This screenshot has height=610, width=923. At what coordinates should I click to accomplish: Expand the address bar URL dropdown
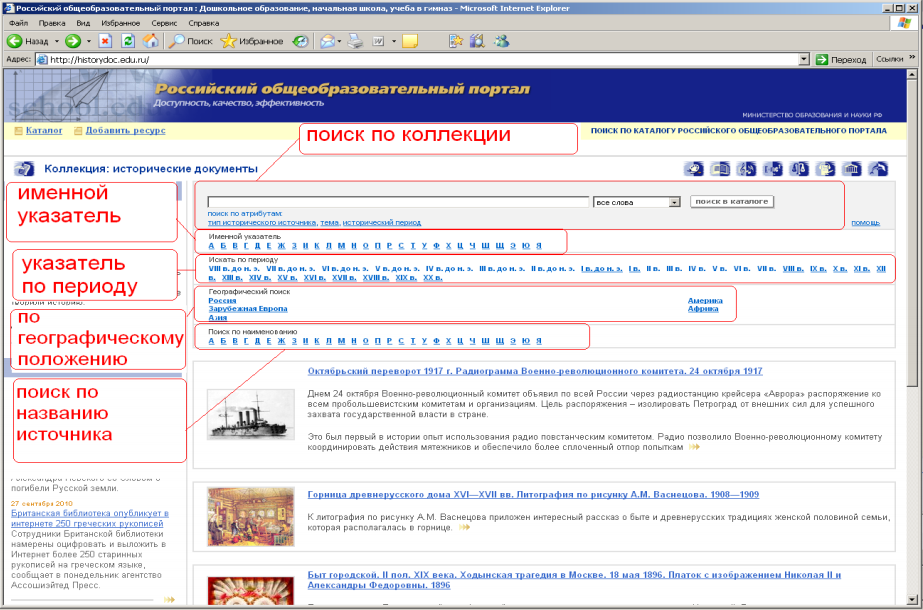(804, 59)
